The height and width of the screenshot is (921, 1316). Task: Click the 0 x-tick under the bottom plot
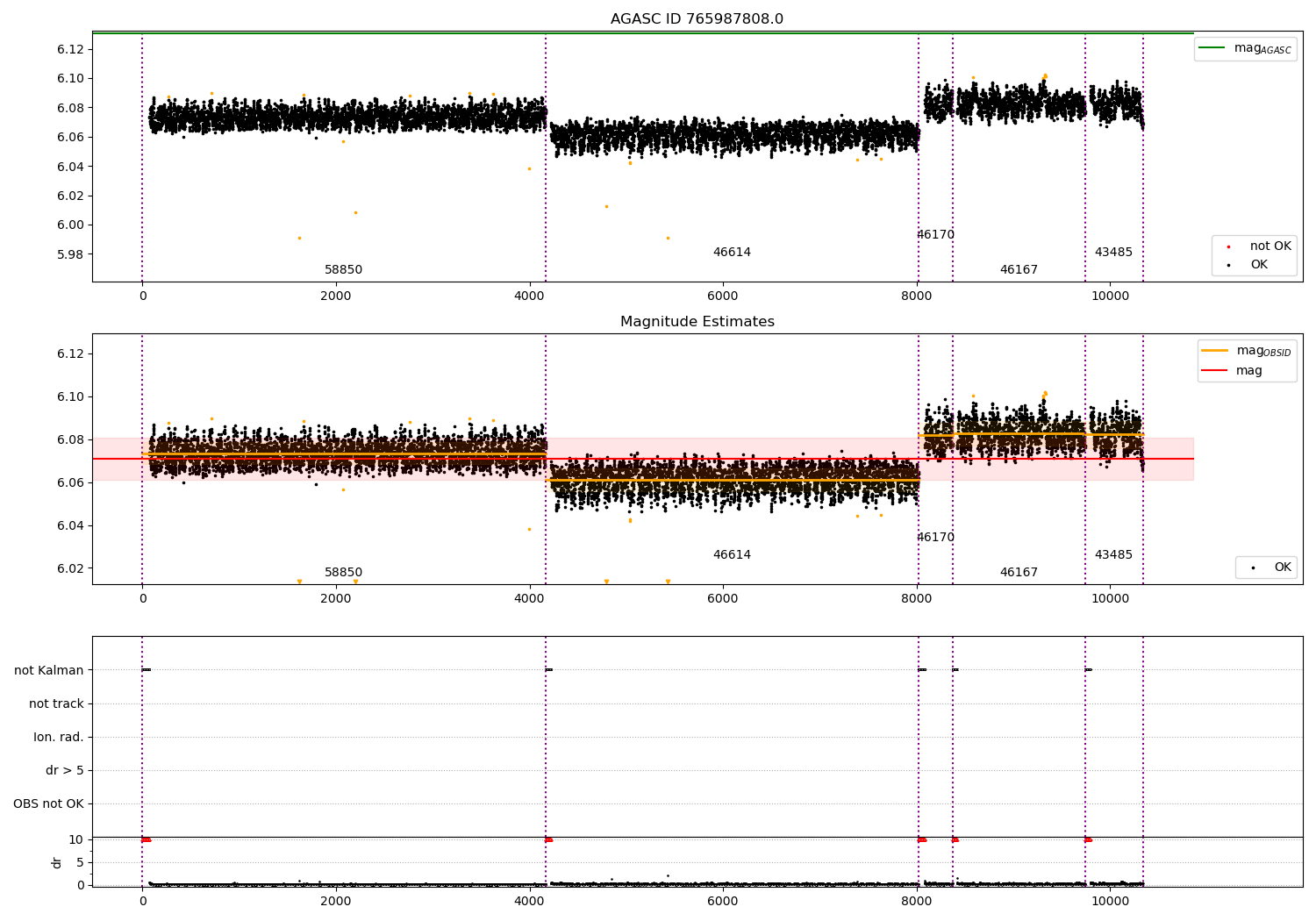[142, 901]
